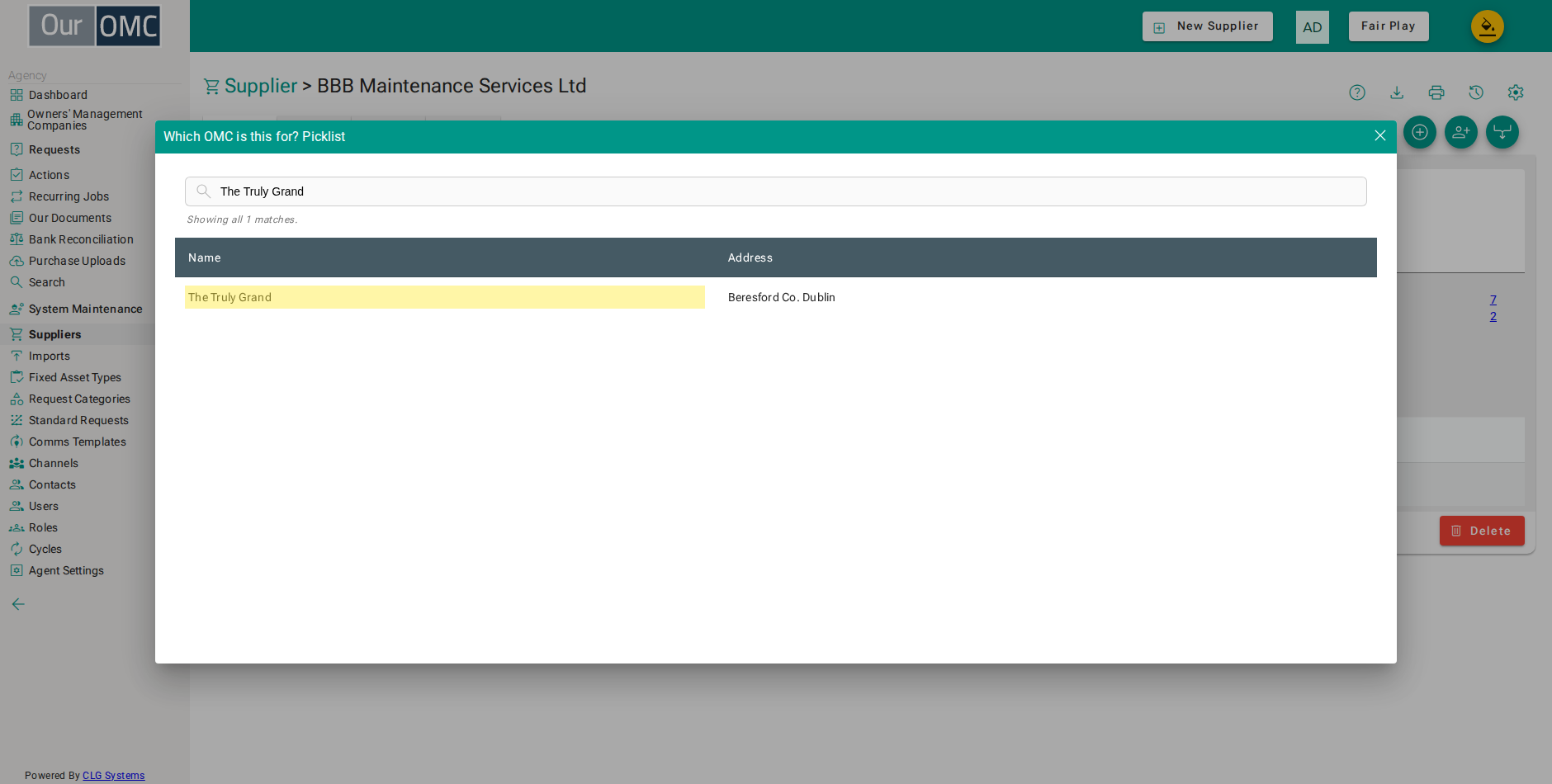Collapse sidebar with the back arrow

point(18,604)
